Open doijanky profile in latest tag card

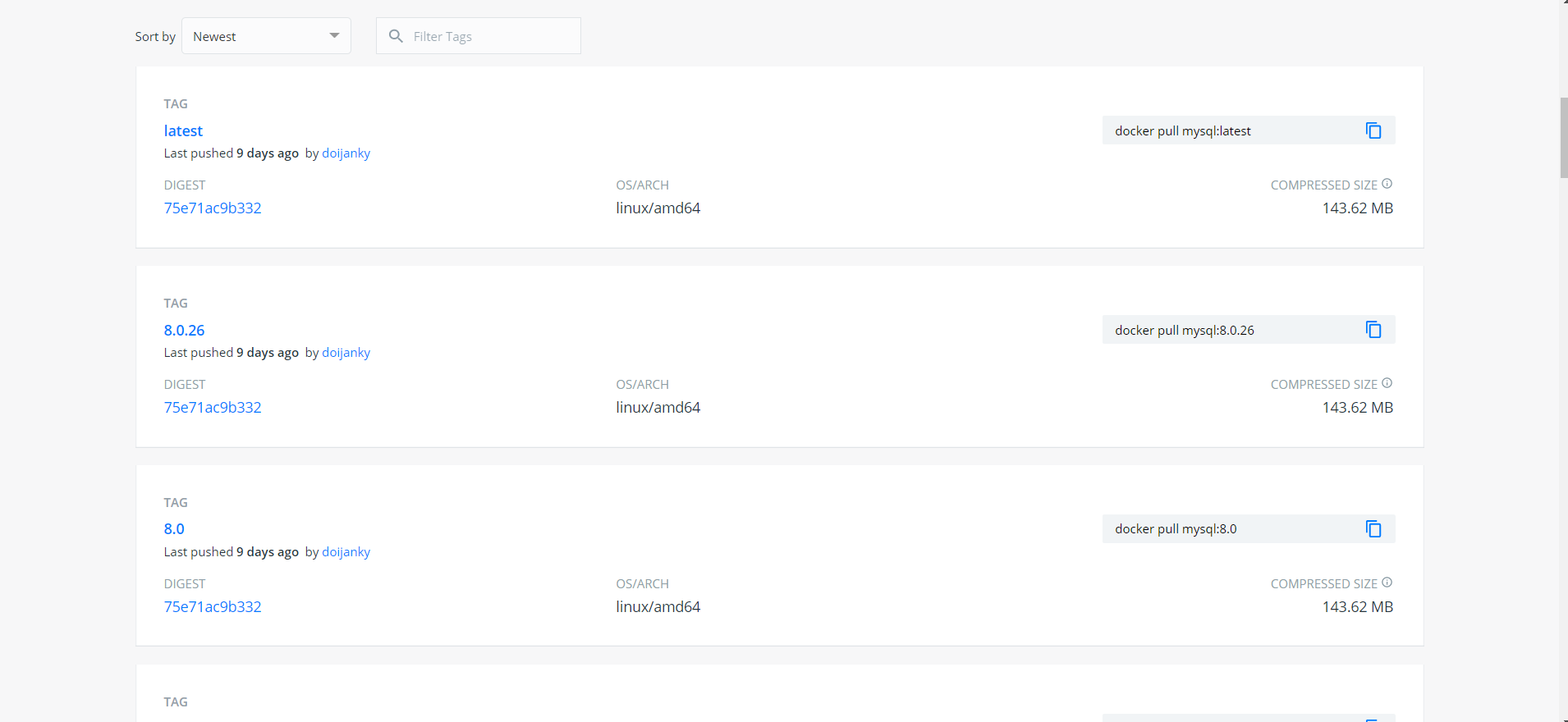tap(346, 153)
